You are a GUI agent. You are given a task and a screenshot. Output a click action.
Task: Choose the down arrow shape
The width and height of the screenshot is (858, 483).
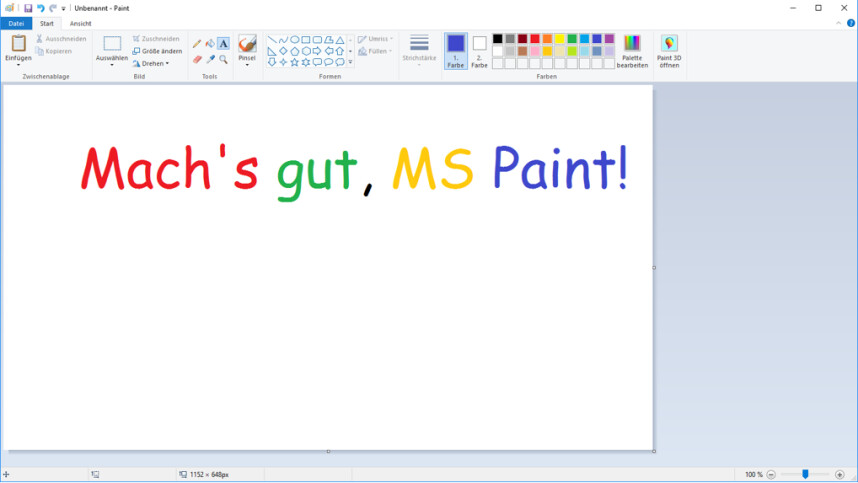(272, 62)
